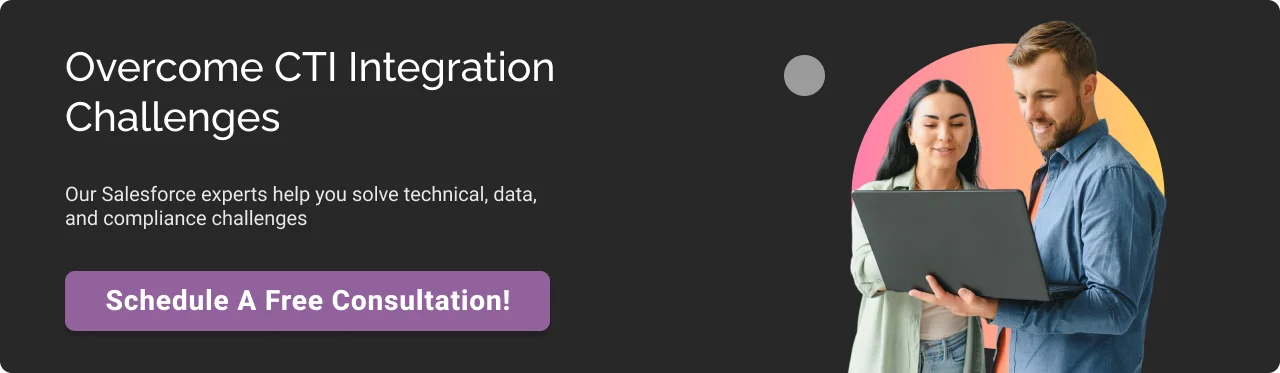Select the gray laptop in the photo

(x=950, y=245)
